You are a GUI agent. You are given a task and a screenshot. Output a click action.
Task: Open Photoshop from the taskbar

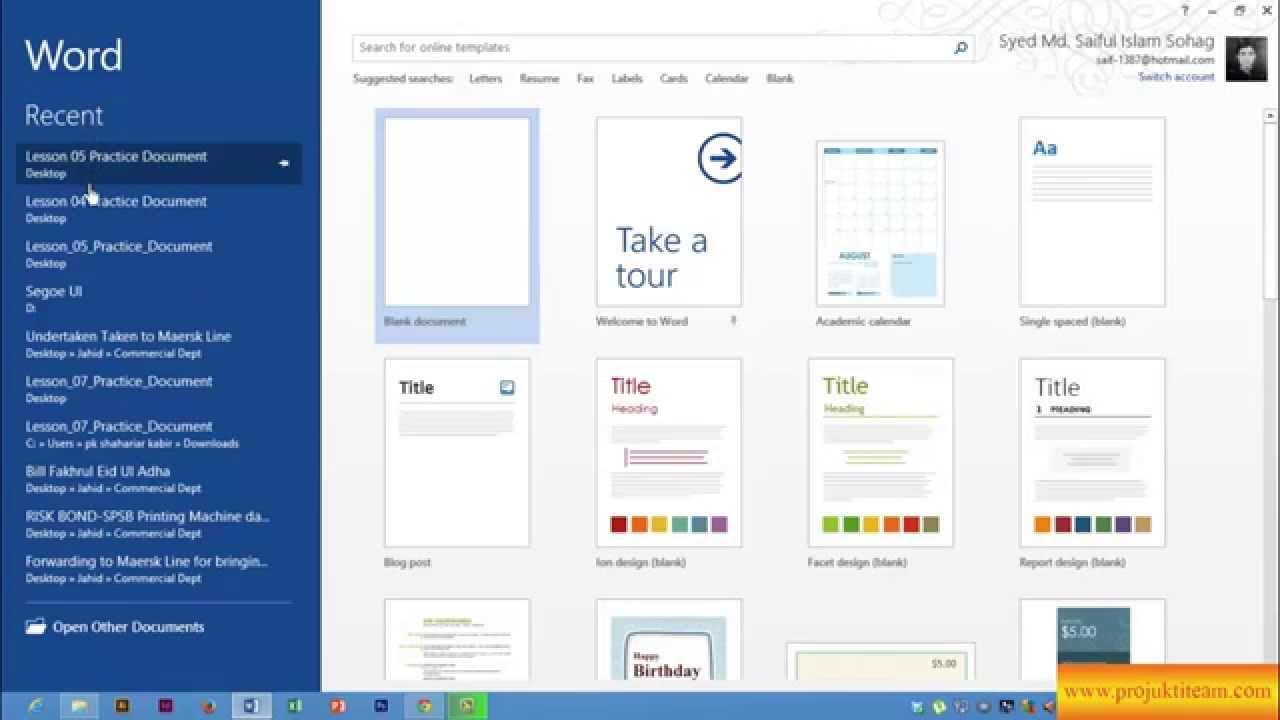point(381,705)
